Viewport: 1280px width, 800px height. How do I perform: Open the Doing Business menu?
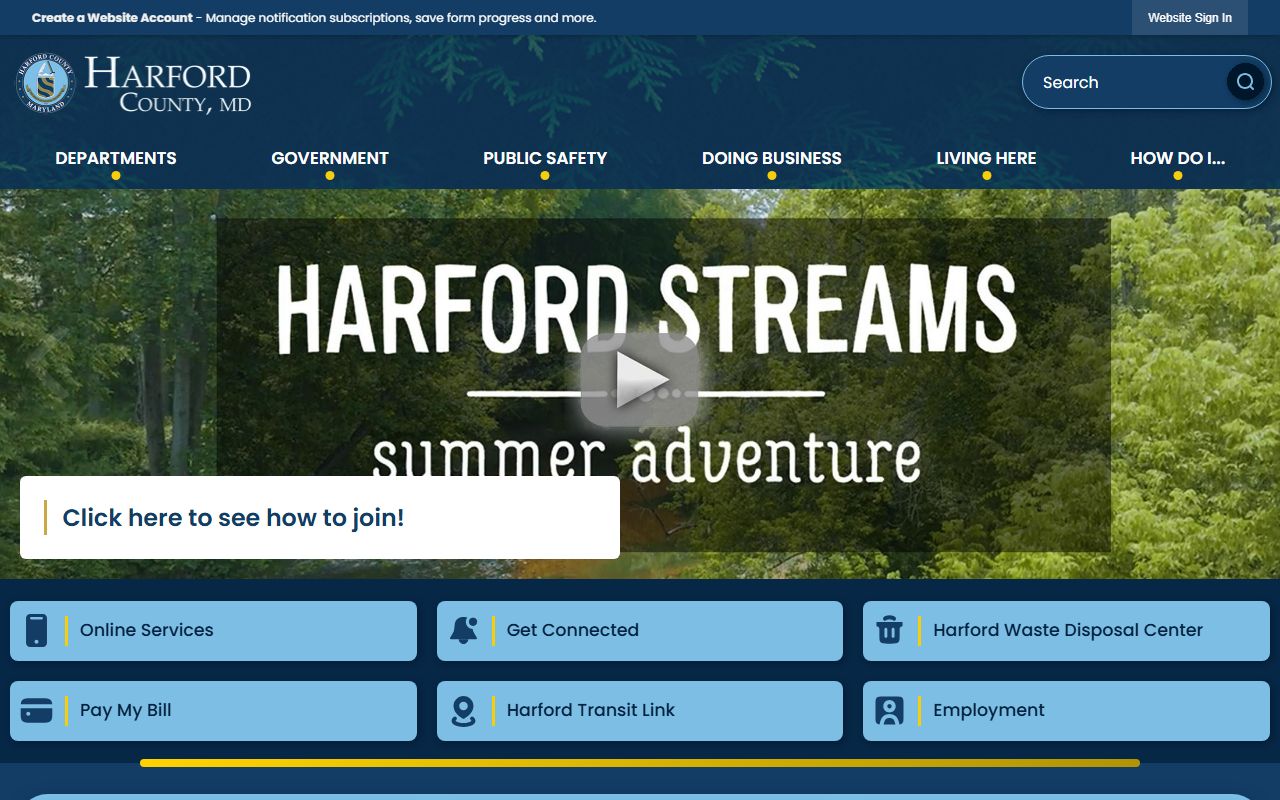(x=772, y=158)
